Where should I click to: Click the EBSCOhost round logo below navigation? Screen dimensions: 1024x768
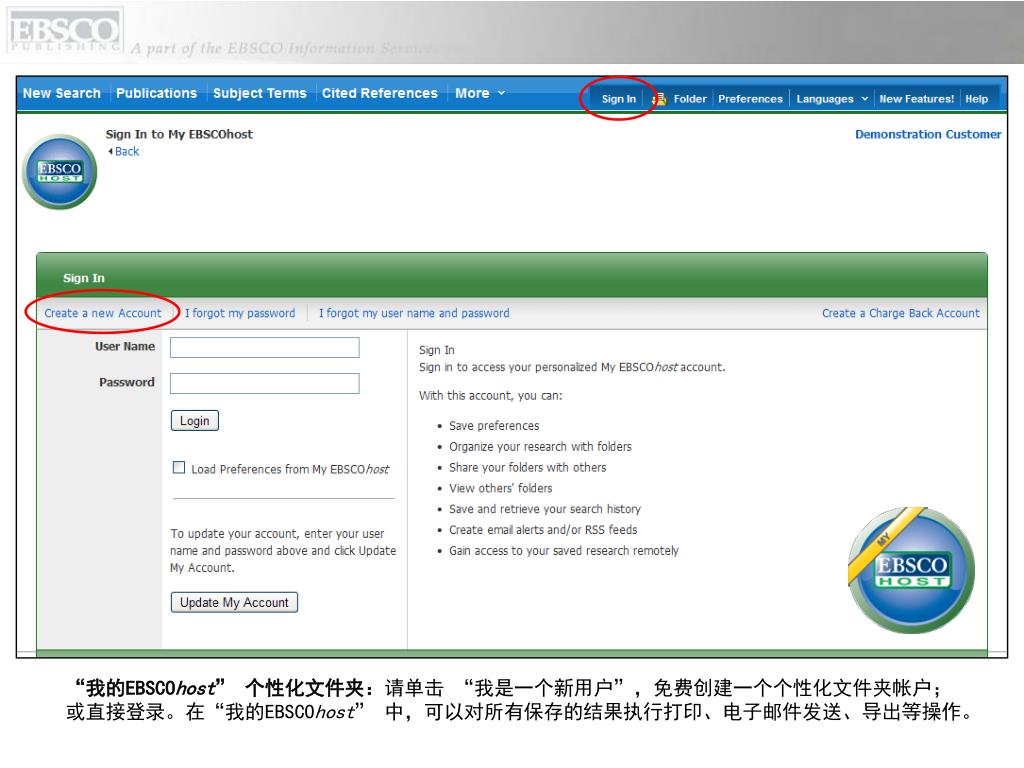pos(59,172)
